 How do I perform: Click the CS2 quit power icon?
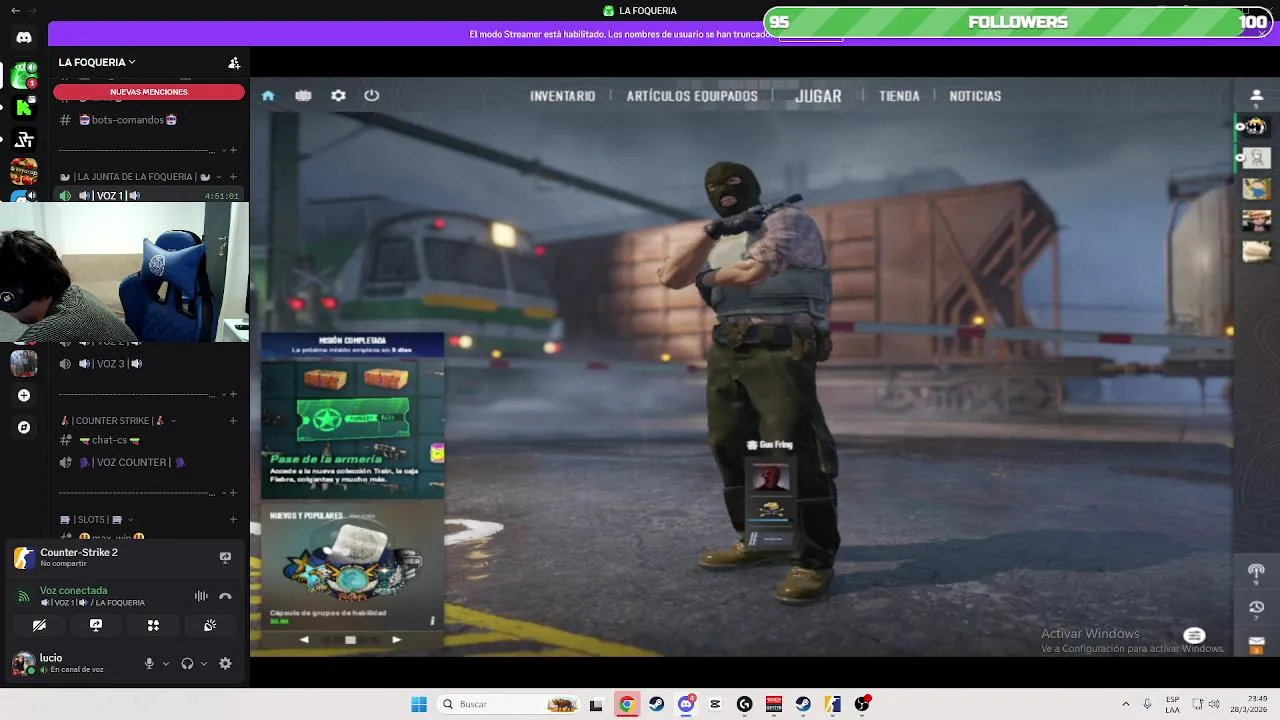(x=372, y=96)
